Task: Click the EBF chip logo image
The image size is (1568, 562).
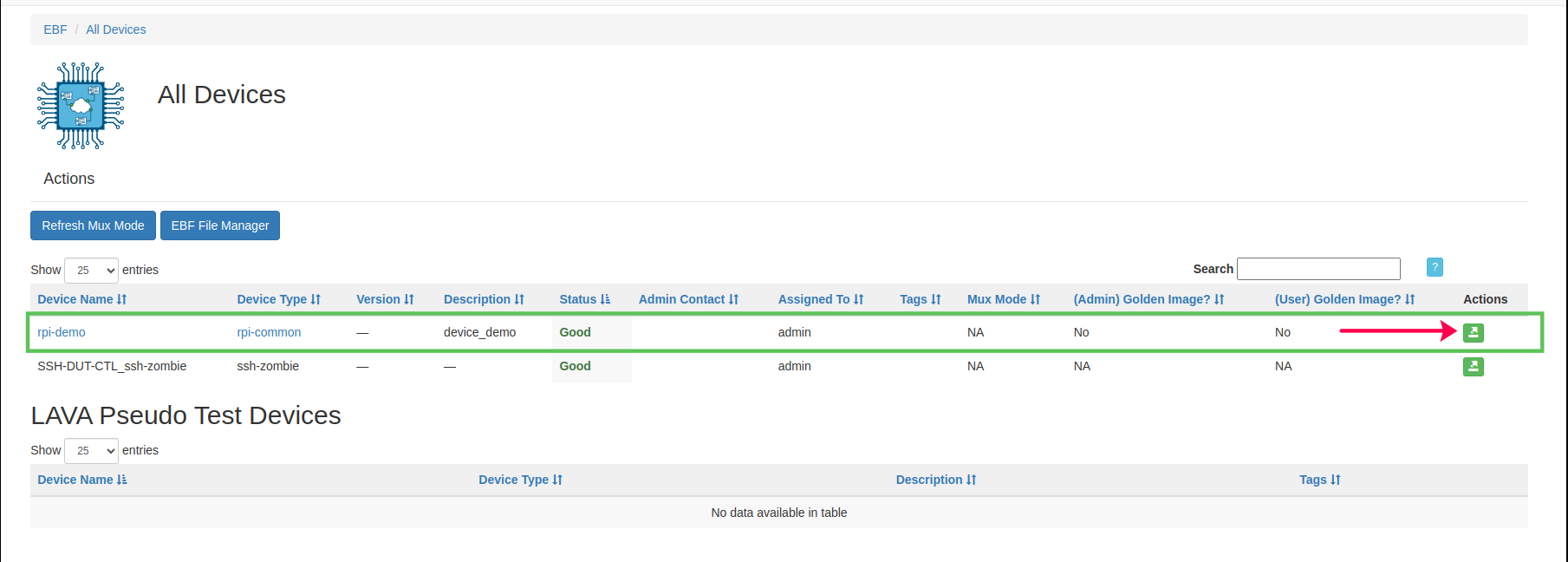Action: (x=81, y=106)
